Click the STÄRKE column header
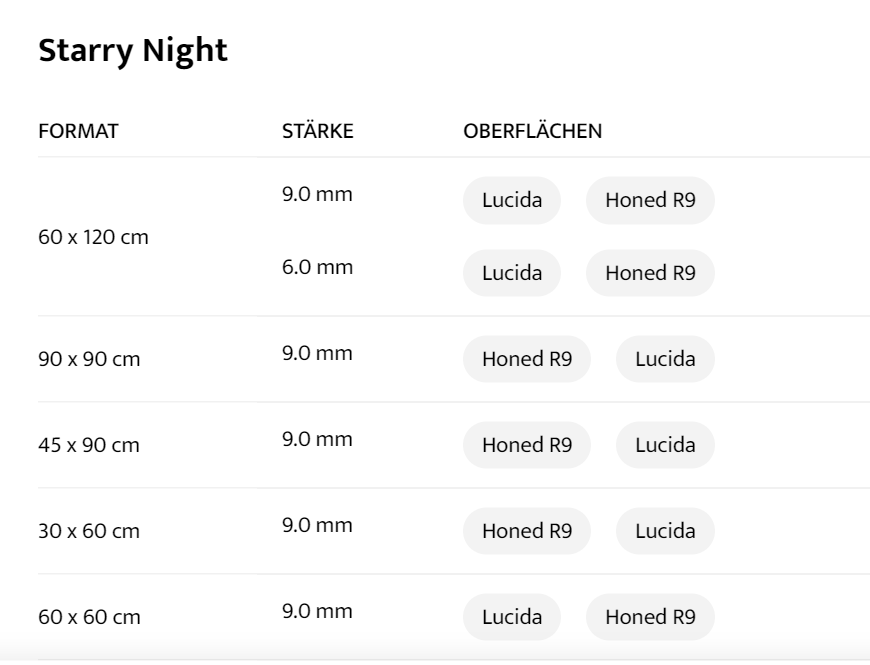870x665 pixels. click(317, 131)
